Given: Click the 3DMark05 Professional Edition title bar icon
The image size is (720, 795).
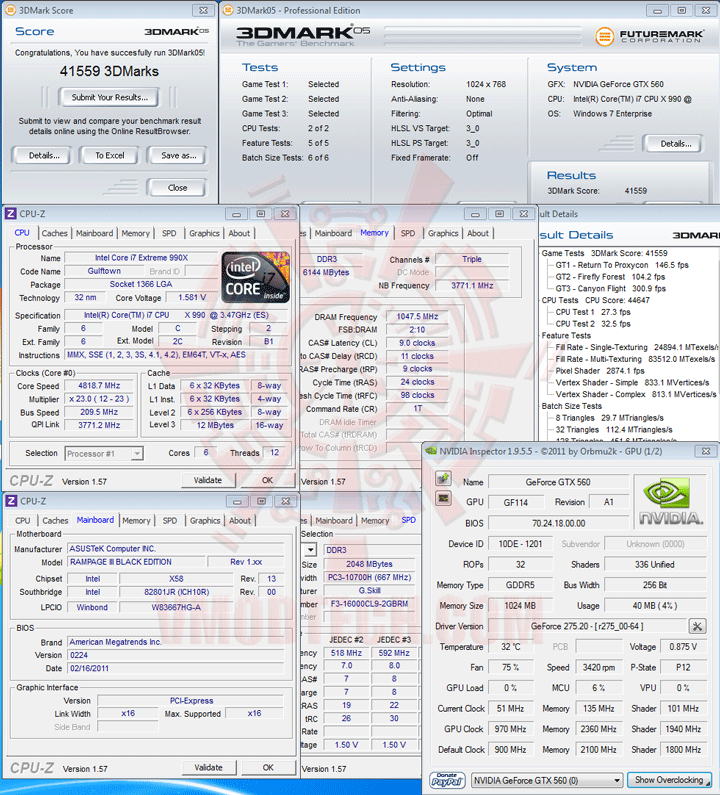Looking at the screenshot, I should 228,10.
